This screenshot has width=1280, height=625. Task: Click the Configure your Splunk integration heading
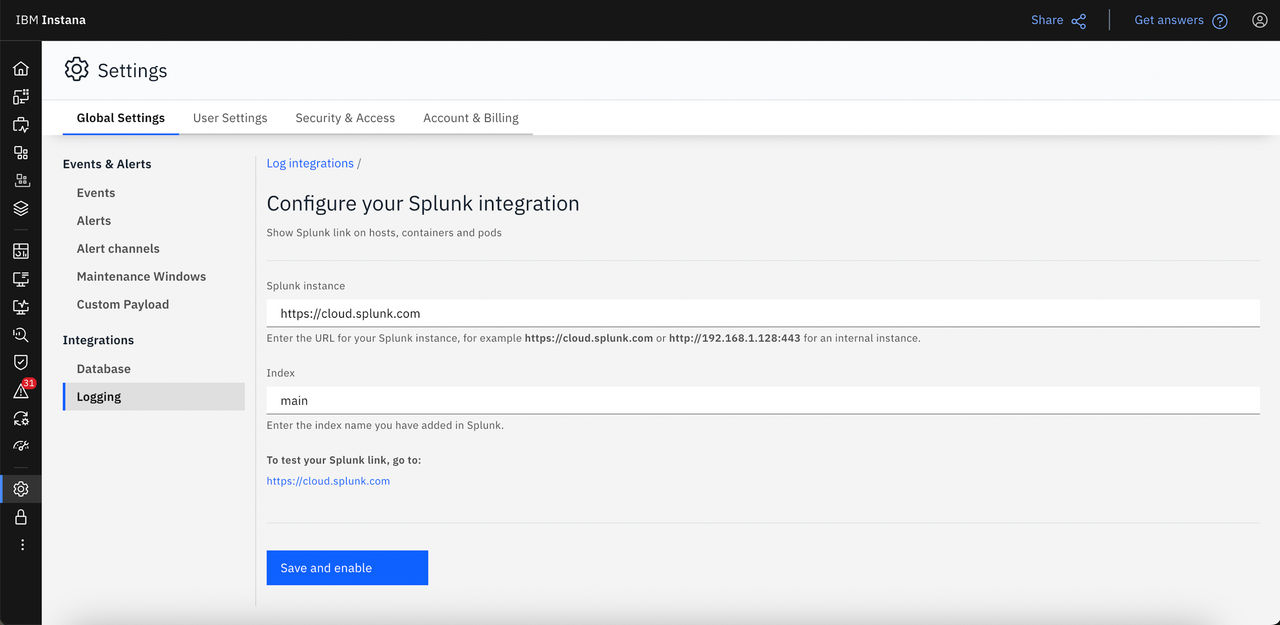(423, 204)
